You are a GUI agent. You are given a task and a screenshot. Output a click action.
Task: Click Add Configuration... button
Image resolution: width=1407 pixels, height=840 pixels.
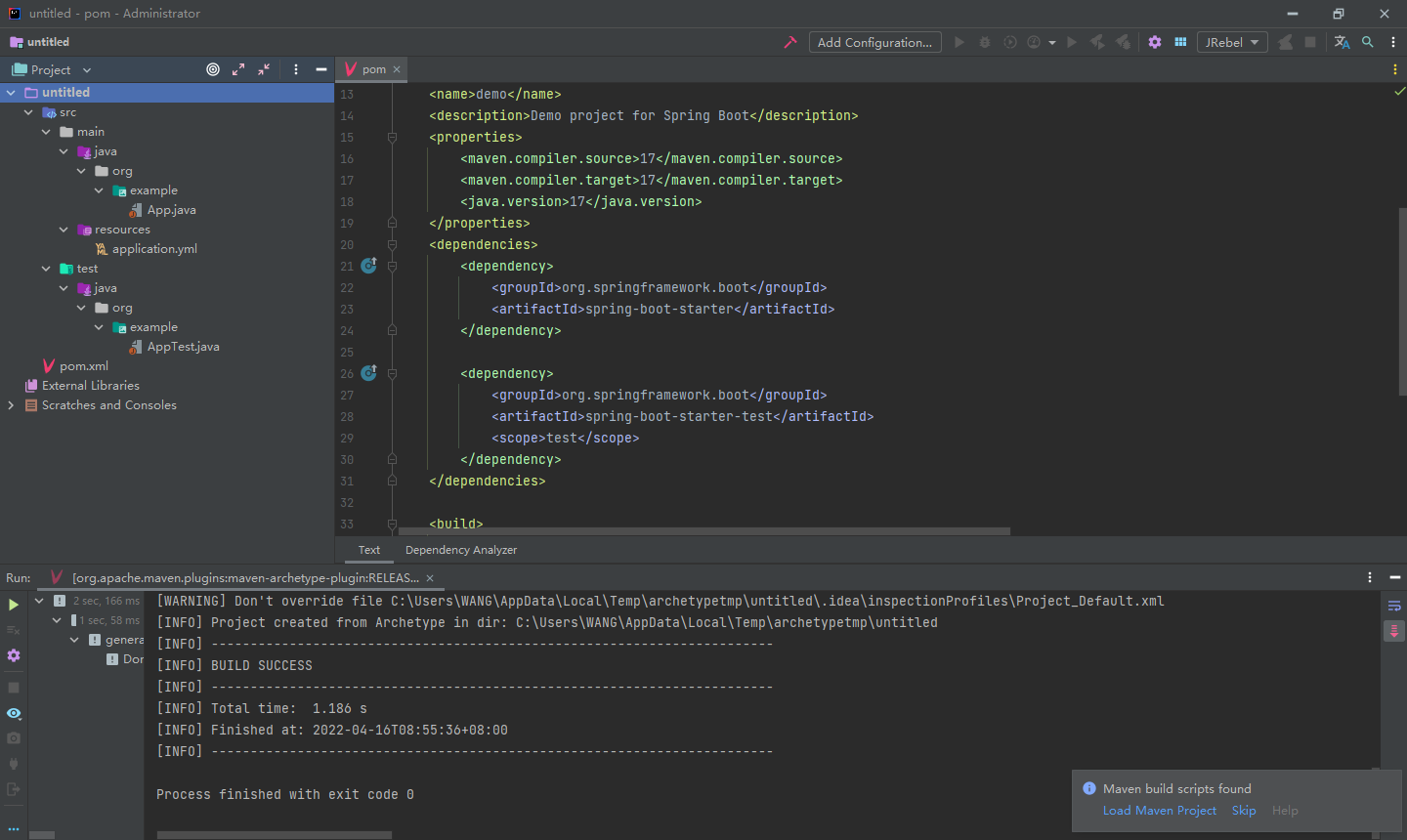(x=874, y=42)
